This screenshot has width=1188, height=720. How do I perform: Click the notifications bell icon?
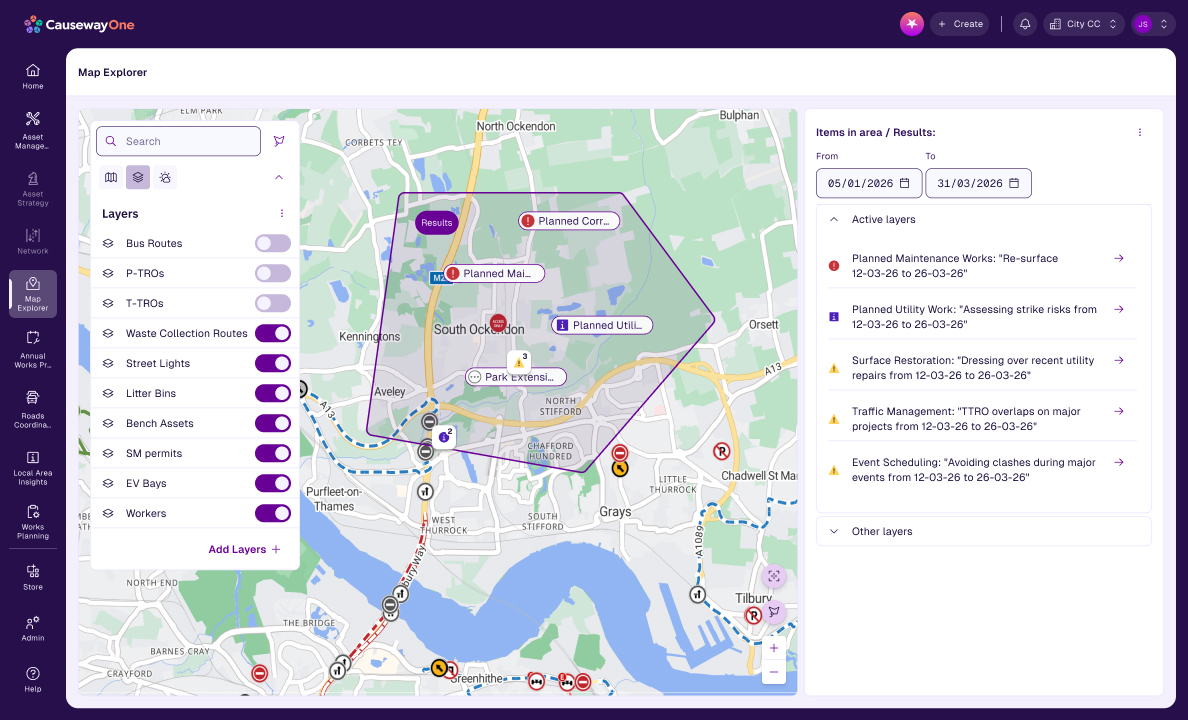coord(1024,24)
